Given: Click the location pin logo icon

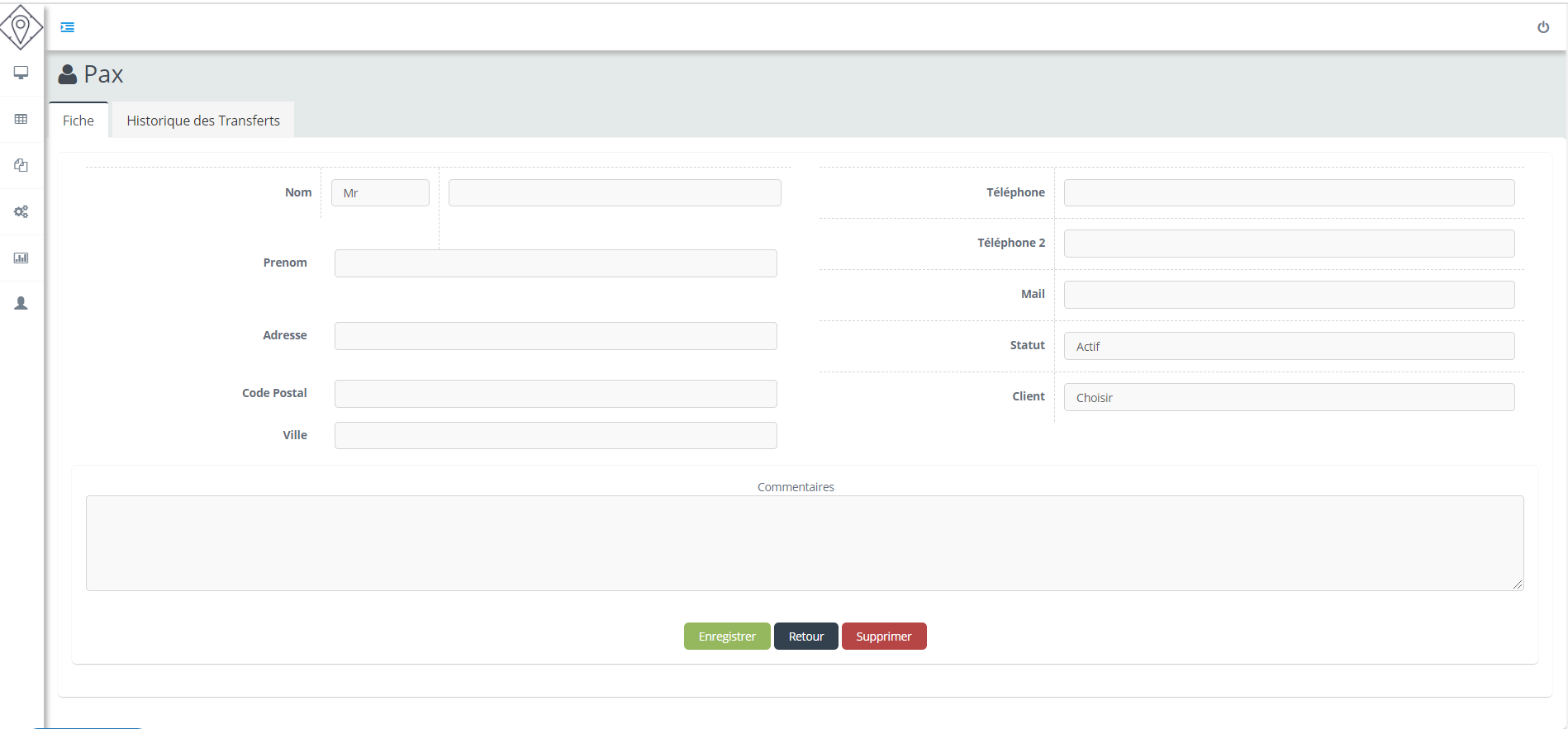Looking at the screenshot, I should (x=21, y=27).
